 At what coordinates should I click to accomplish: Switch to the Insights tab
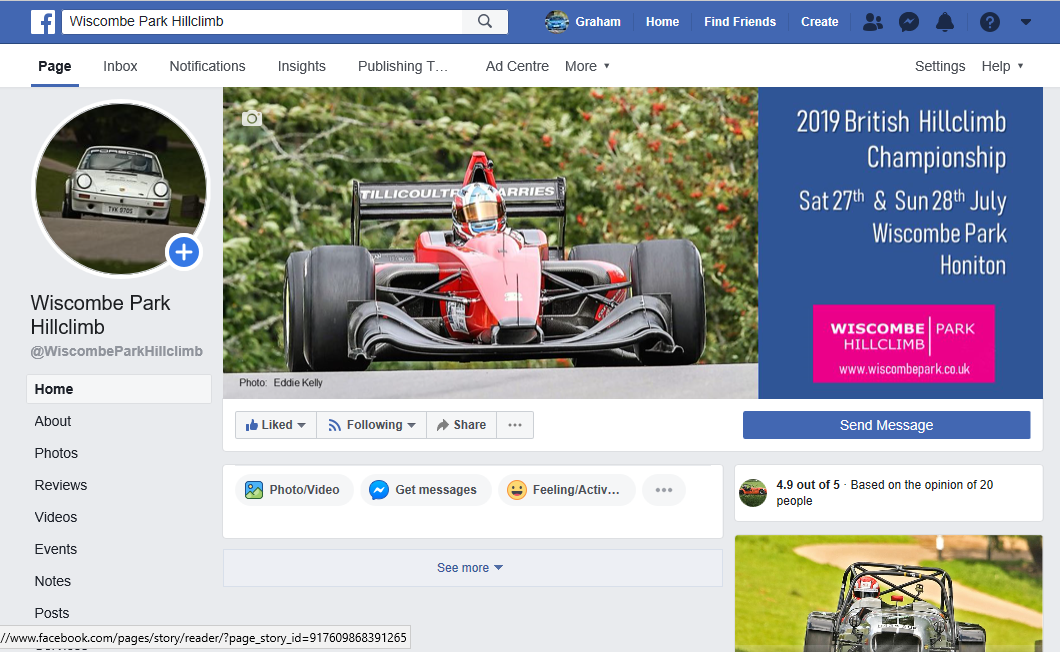click(x=302, y=66)
